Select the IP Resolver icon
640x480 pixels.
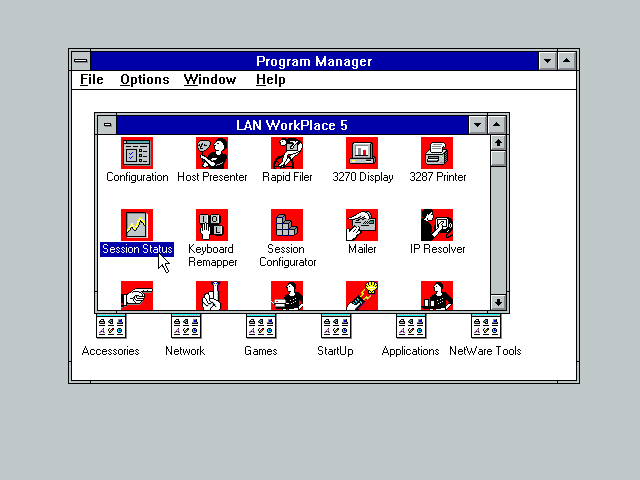pyautogui.click(x=437, y=225)
